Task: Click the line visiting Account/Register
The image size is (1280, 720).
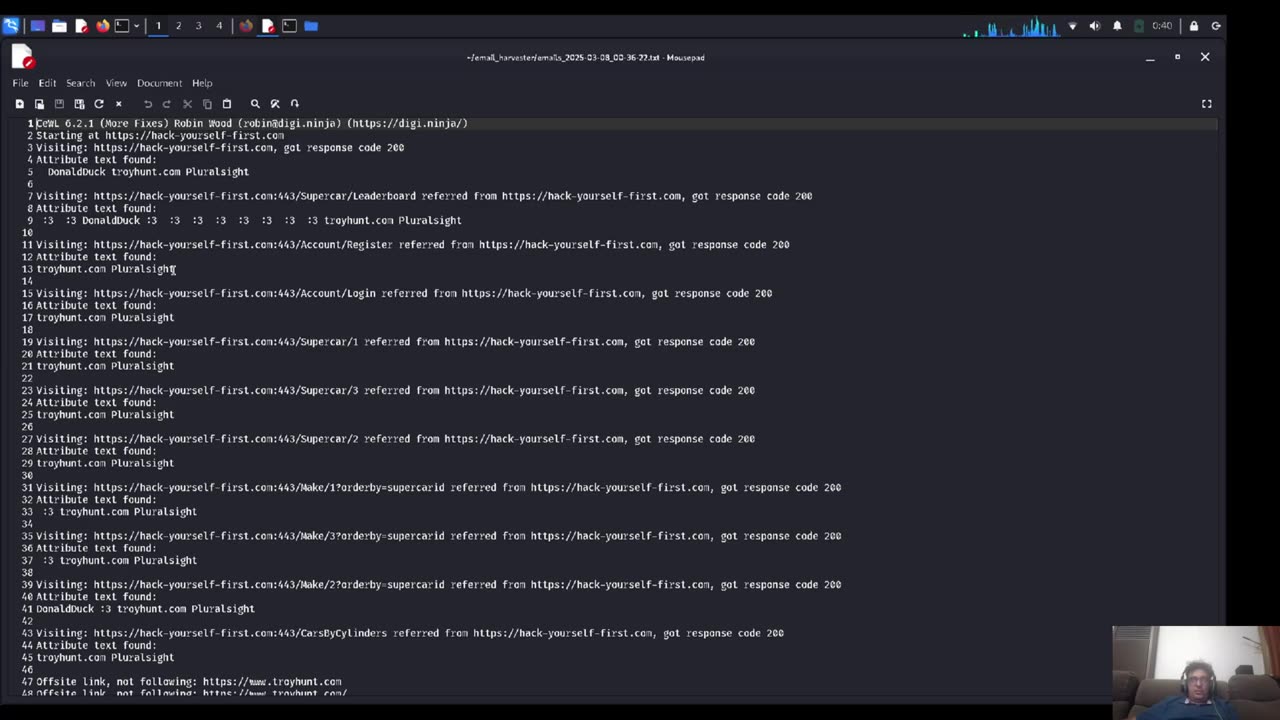Action: pos(413,245)
